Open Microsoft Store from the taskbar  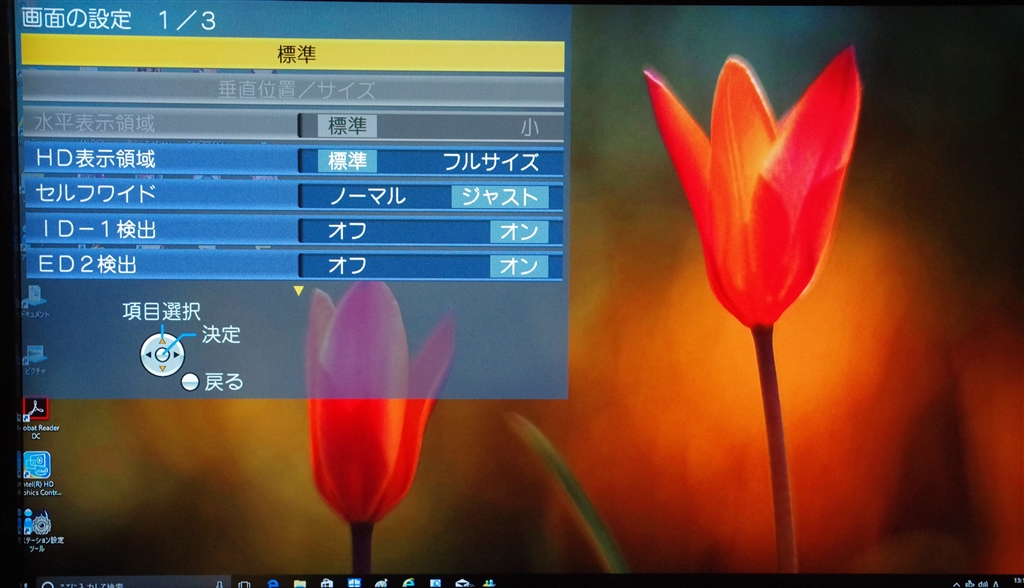tap(327, 583)
